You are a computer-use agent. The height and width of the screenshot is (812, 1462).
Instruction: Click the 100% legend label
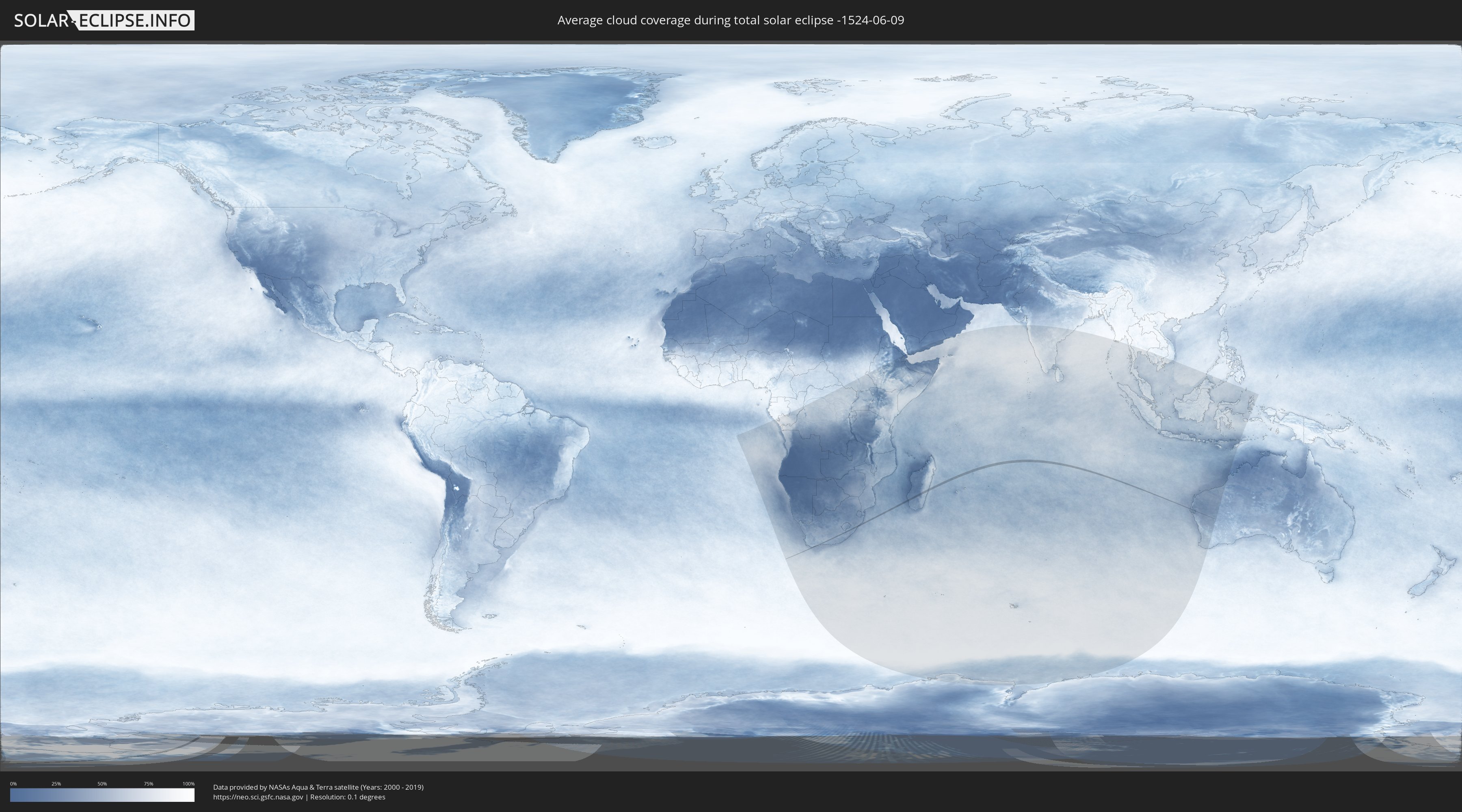(188, 784)
